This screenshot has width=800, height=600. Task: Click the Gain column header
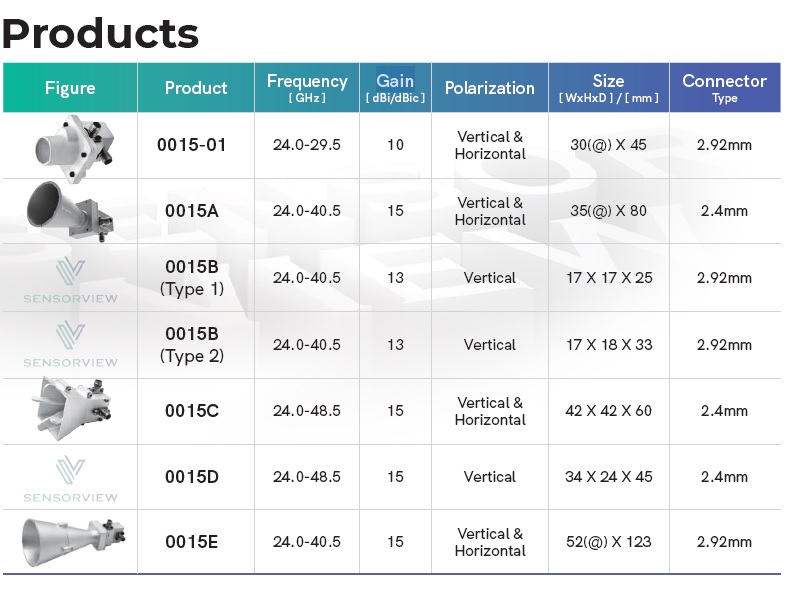tap(395, 88)
